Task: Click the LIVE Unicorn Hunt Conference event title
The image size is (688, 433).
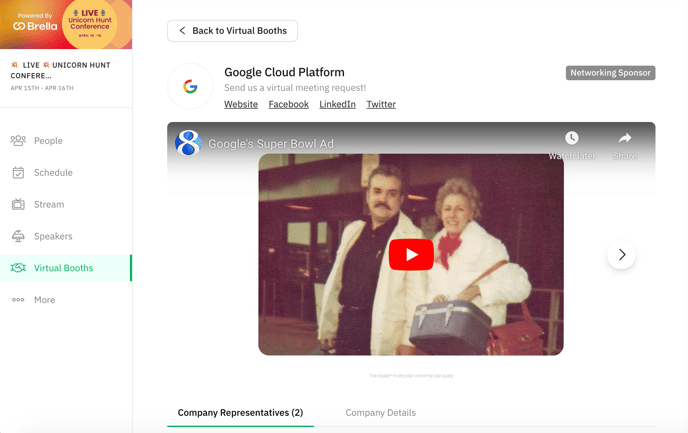Action: coord(60,70)
